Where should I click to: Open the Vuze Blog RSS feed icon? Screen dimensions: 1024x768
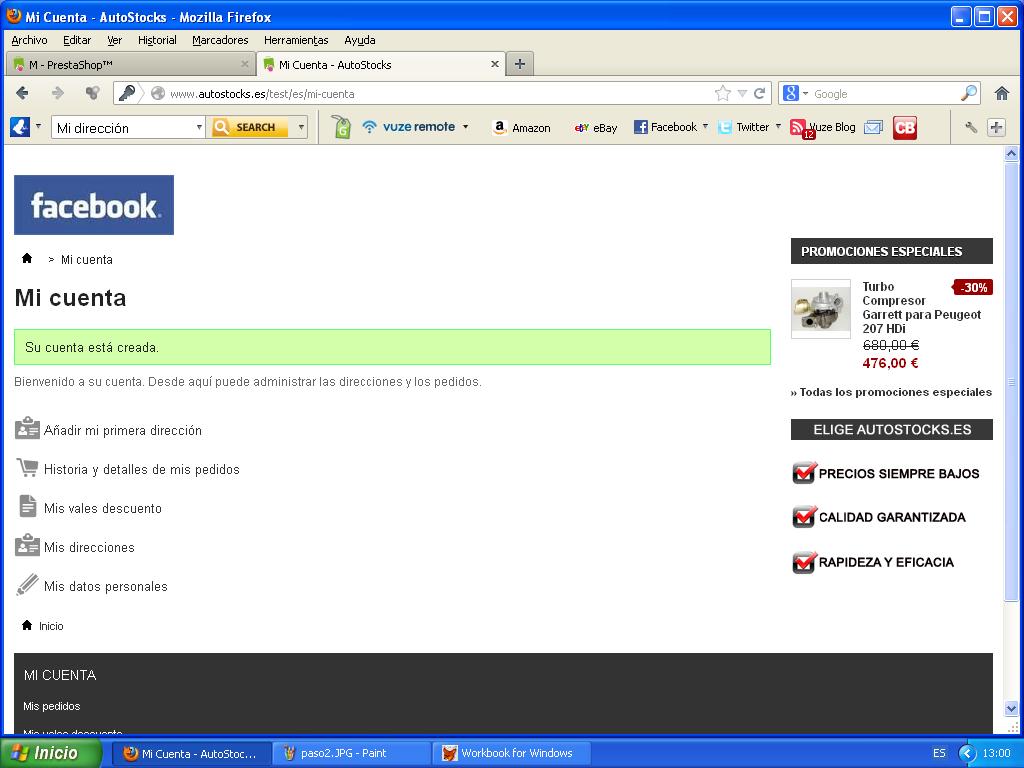(798, 127)
